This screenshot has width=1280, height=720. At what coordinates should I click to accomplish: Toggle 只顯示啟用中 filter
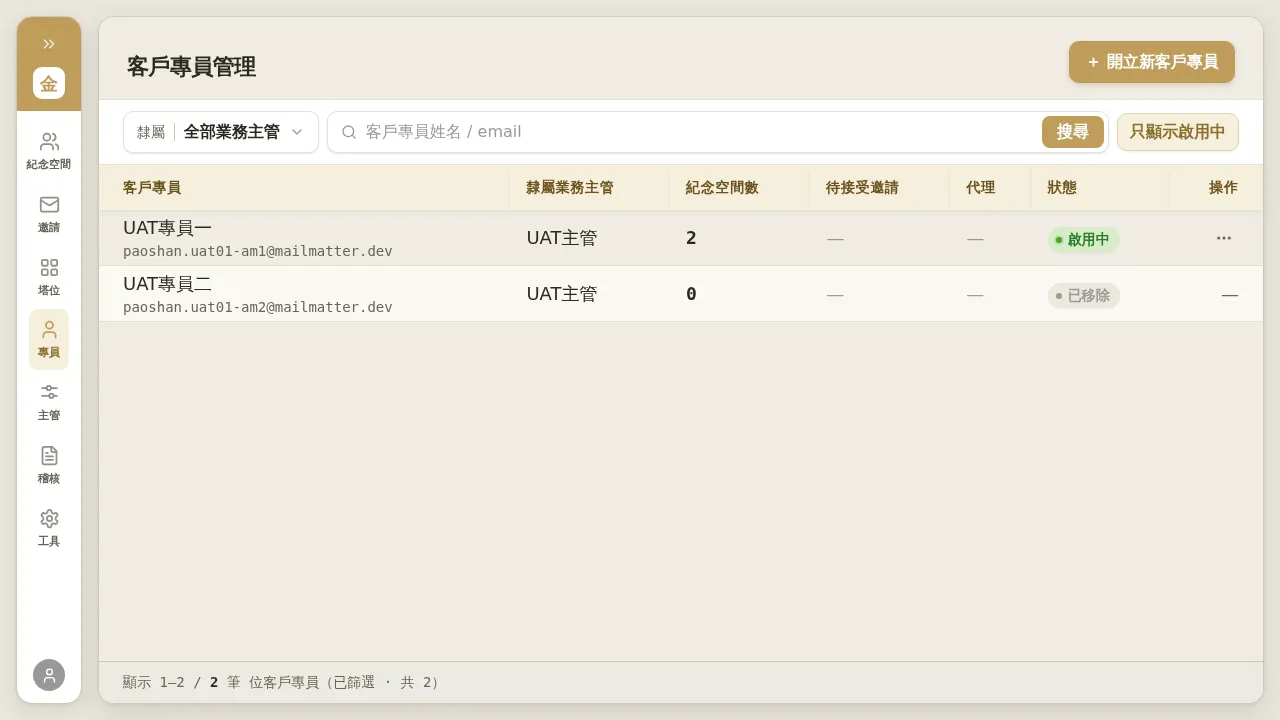coord(1178,132)
